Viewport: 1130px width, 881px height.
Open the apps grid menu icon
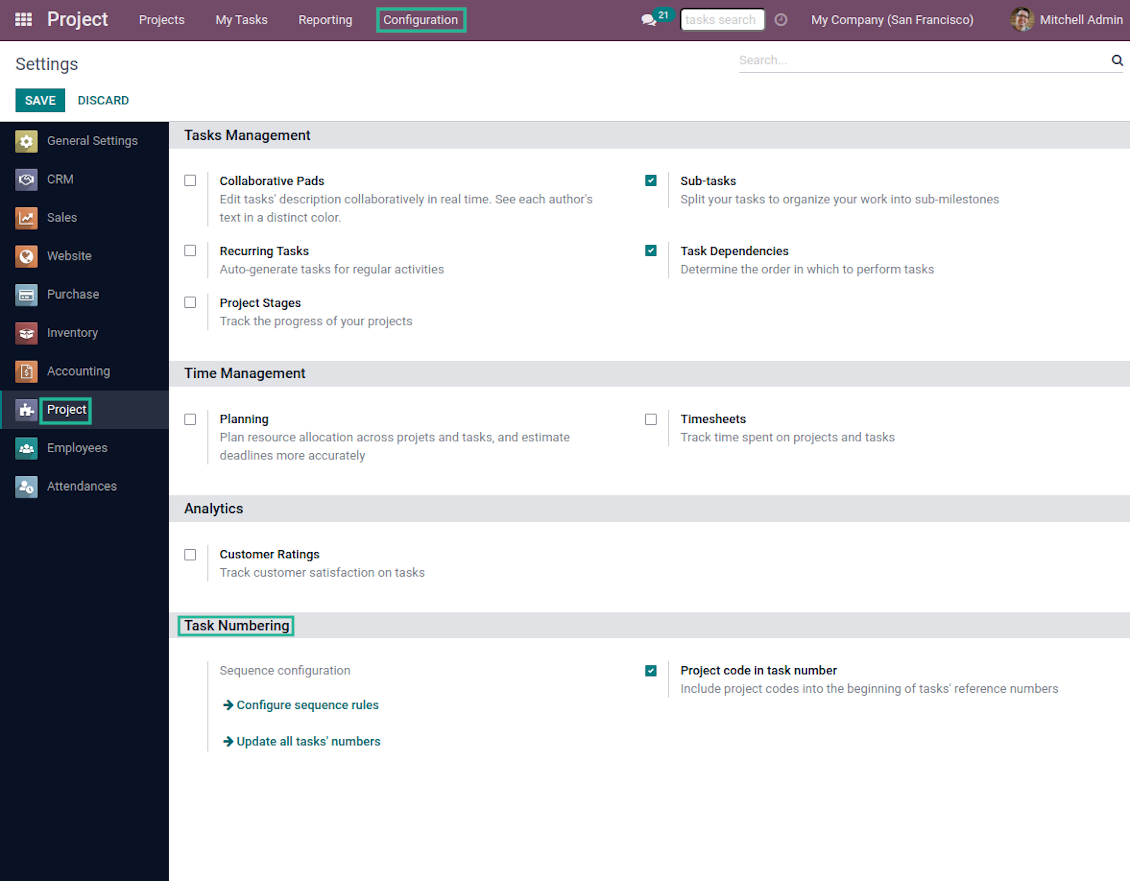coord(24,19)
